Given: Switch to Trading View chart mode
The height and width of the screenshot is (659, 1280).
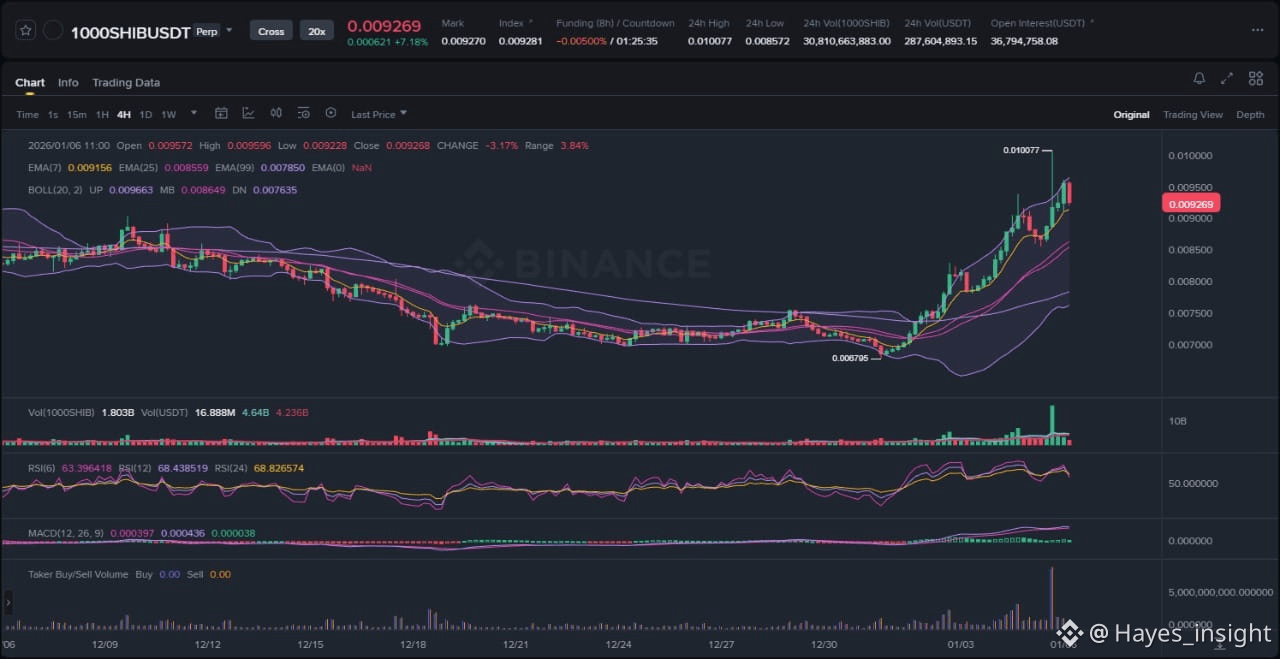Looking at the screenshot, I should 1192,115.
